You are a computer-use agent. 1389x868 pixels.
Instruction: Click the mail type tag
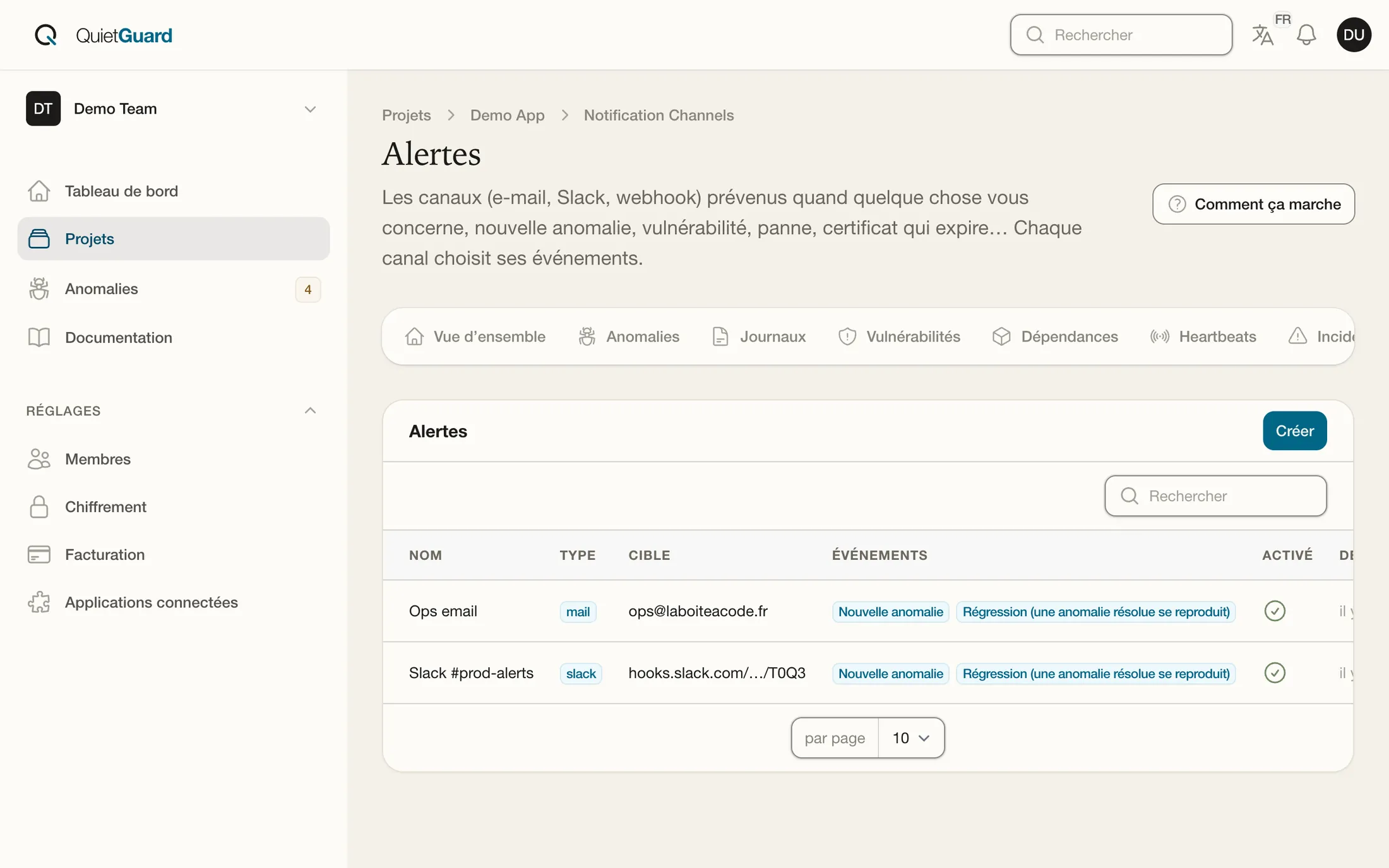pyautogui.click(x=578, y=611)
